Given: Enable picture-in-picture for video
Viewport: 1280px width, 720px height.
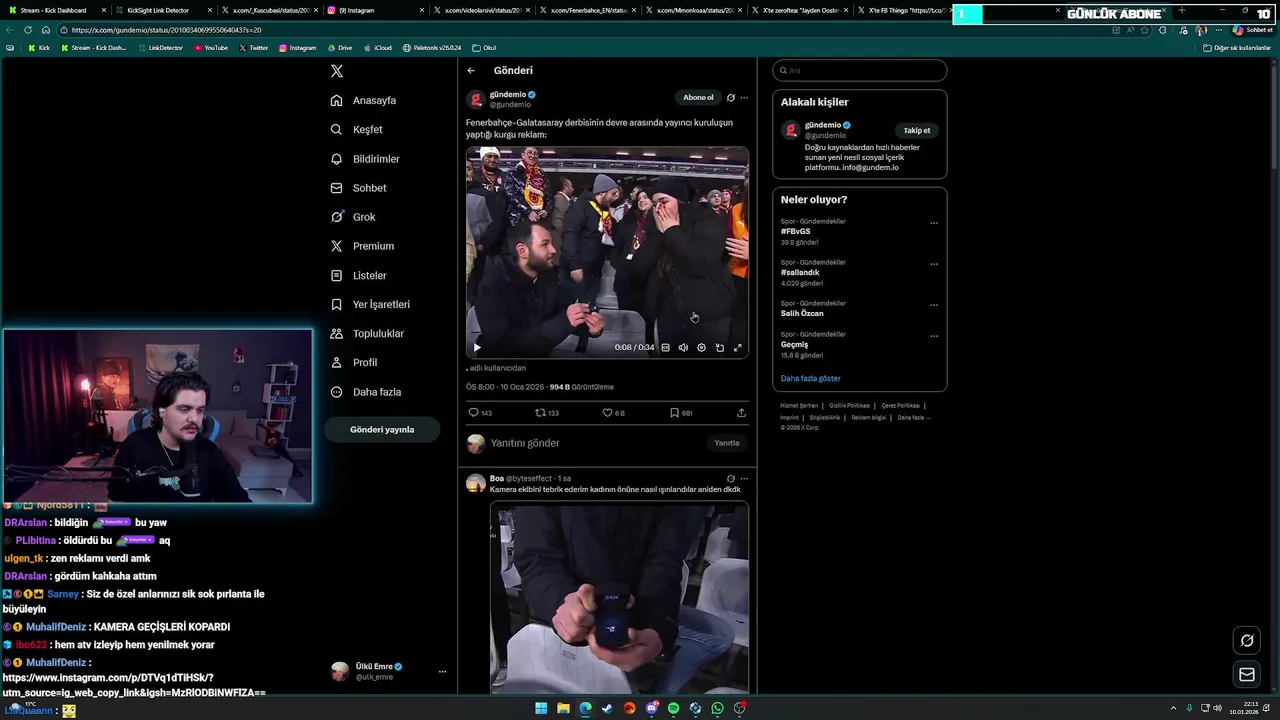Looking at the screenshot, I should click(x=720, y=347).
